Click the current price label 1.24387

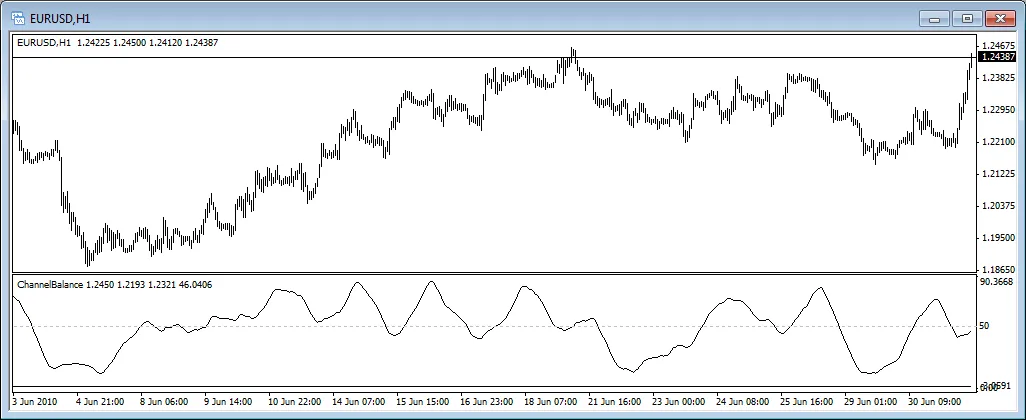(999, 58)
